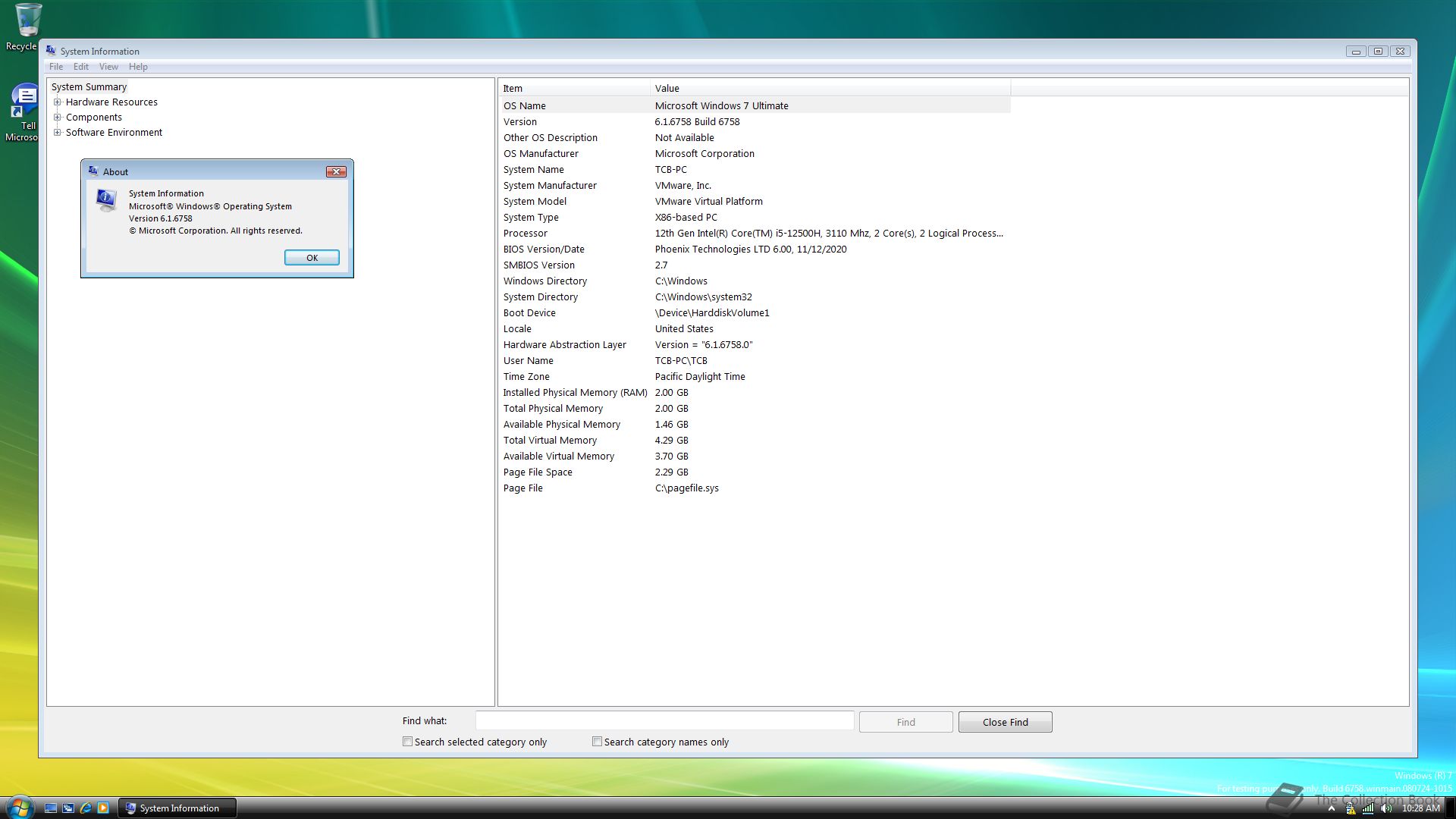Click Pacific Daylight Time value

coord(700,377)
